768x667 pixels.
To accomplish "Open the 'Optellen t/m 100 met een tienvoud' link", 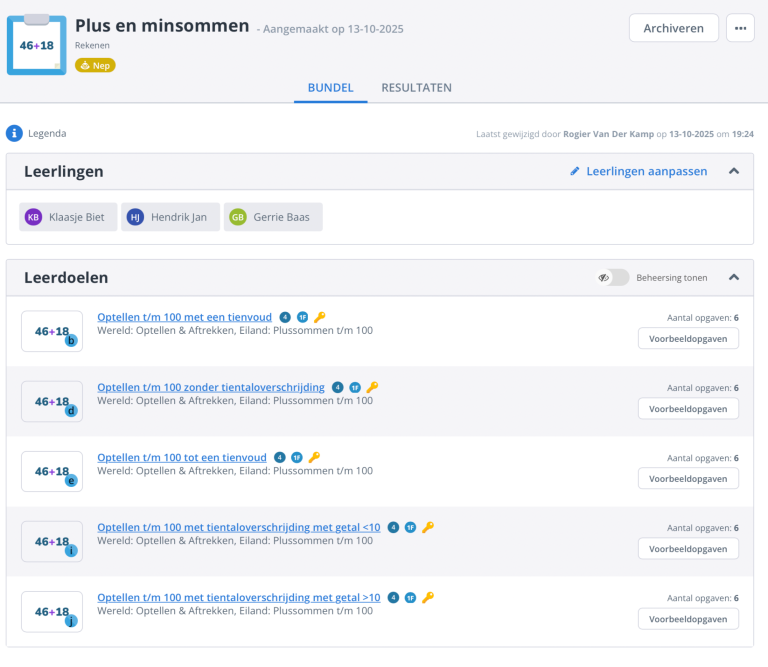I will pyautogui.click(x=184, y=317).
